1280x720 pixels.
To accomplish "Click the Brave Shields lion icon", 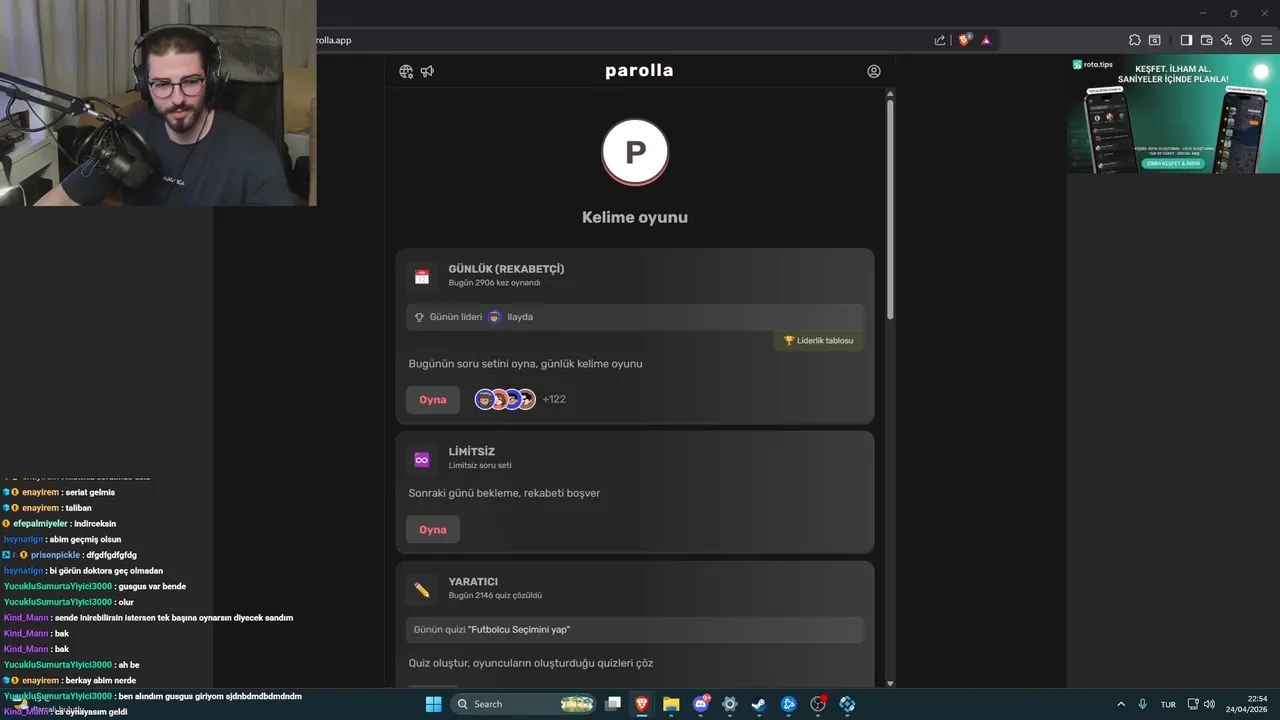I will click(965, 40).
